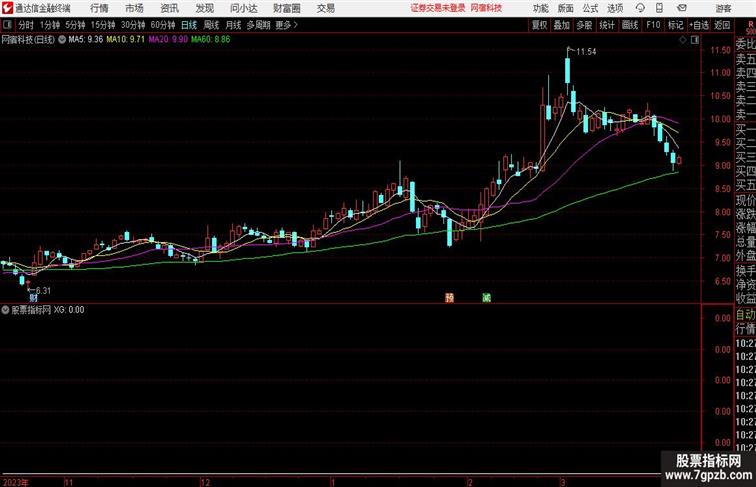
Task: Click the MA5: 9.36 indicator label
Action: tap(86, 40)
